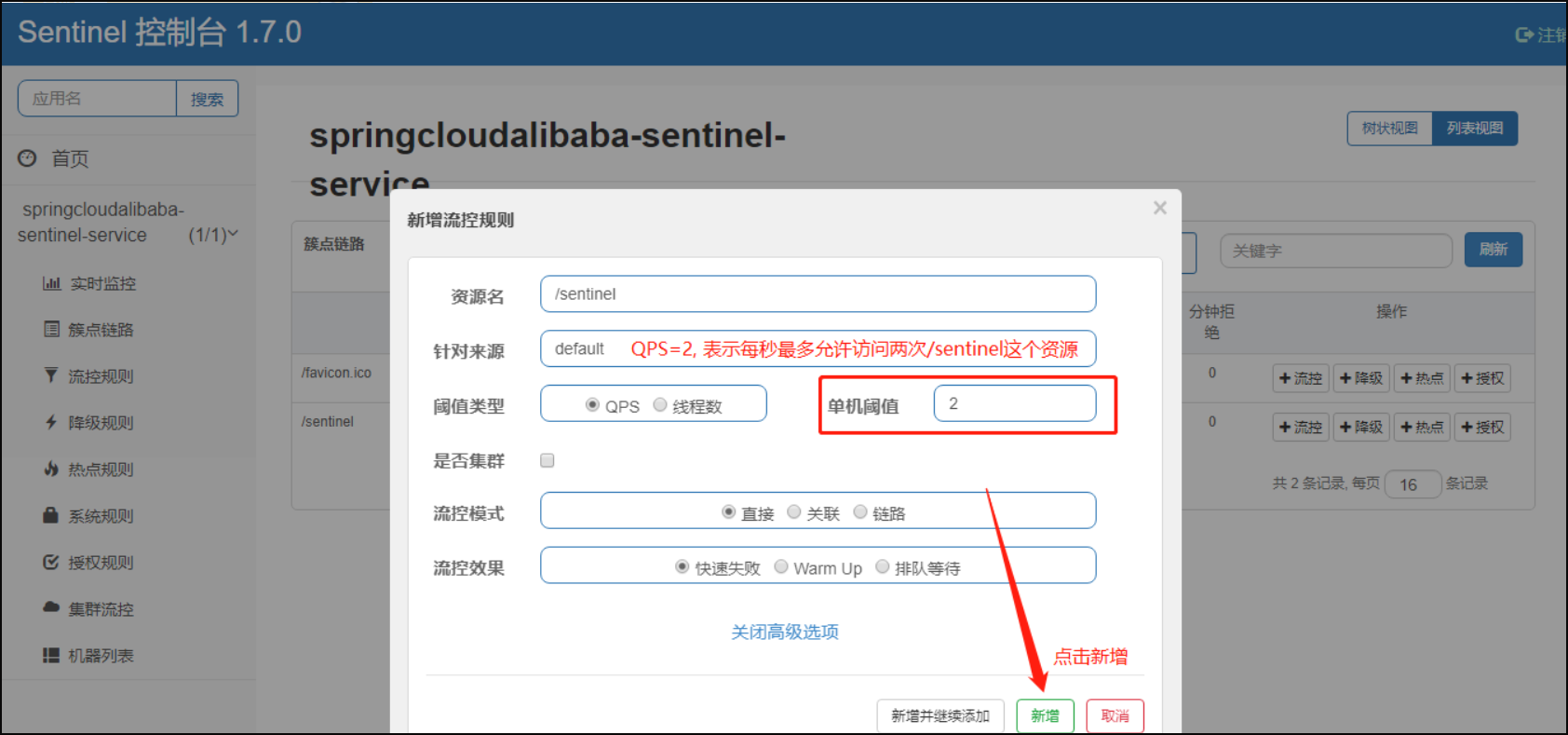Click +降级 in the /sentinel row
1568x735 pixels.
(x=1361, y=427)
